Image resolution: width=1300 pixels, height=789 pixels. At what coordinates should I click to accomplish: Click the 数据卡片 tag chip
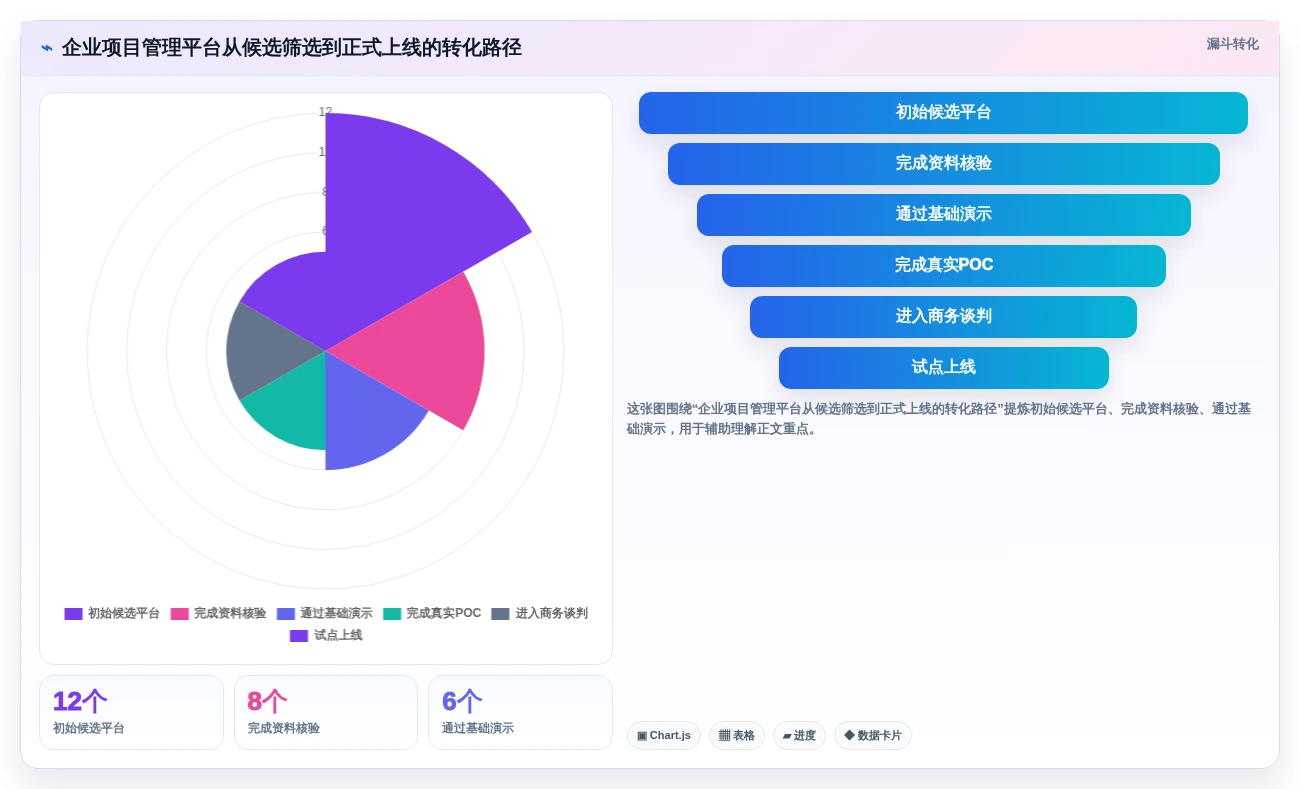[873, 736]
